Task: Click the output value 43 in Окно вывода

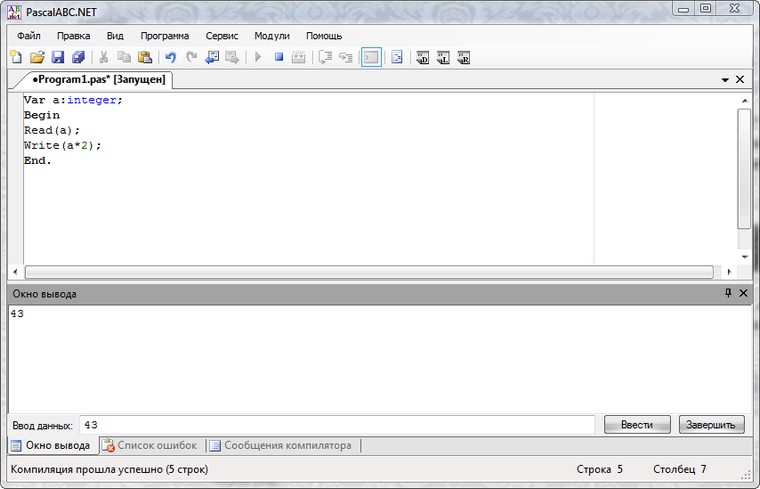Action: pos(17,314)
